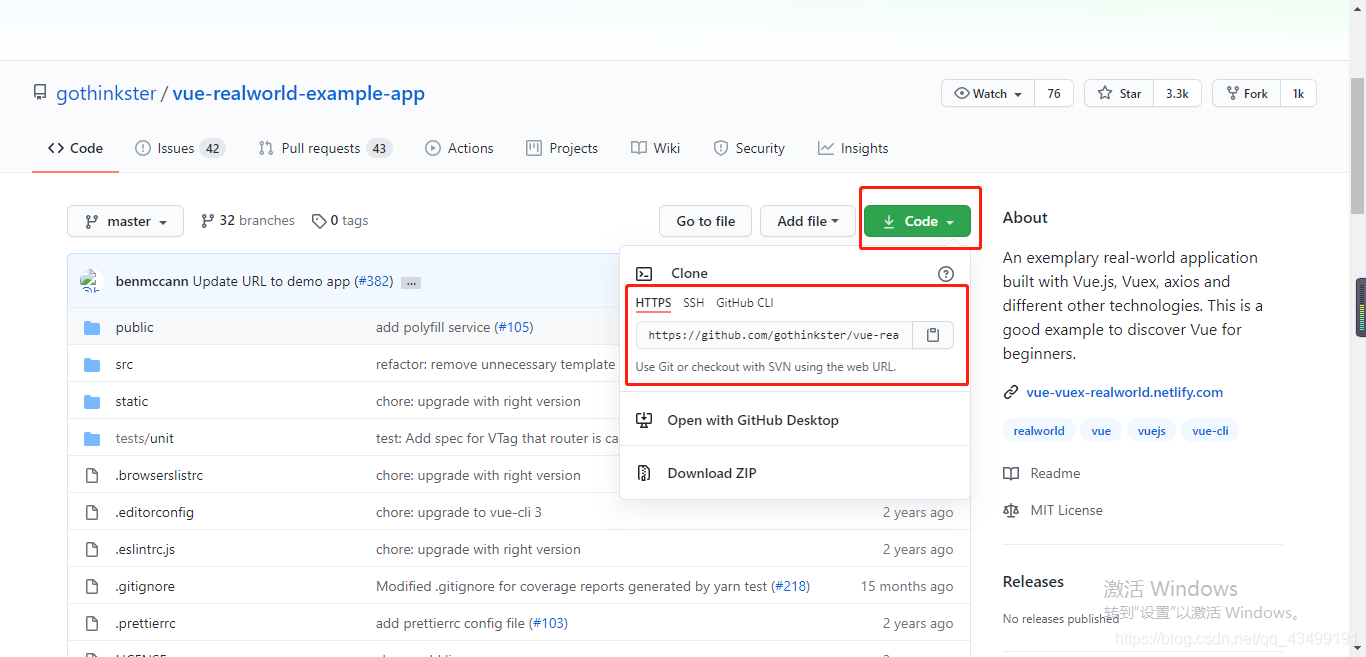Viewport: 1366px width, 657px height.
Task: Click benmccann's avatar image
Action: (x=92, y=281)
